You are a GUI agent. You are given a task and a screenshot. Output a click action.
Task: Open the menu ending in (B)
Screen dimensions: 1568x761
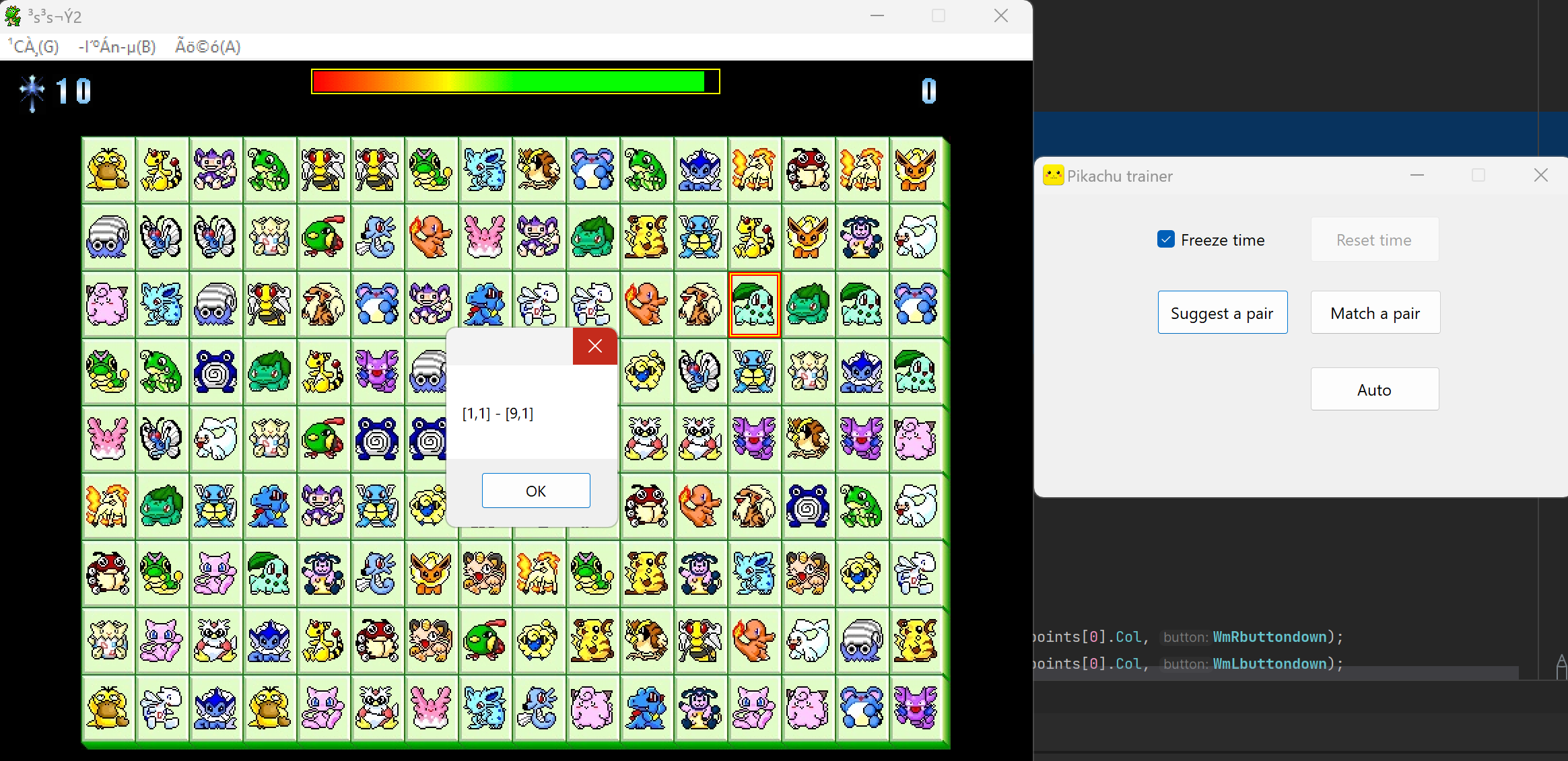pyautogui.click(x=117, y=46)
